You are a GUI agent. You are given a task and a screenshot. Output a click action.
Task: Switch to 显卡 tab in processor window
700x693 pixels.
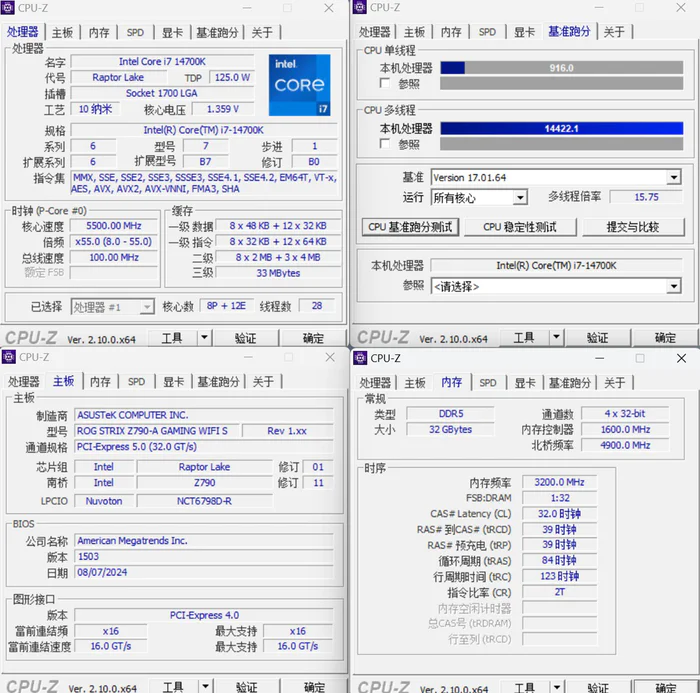(172, 32)
